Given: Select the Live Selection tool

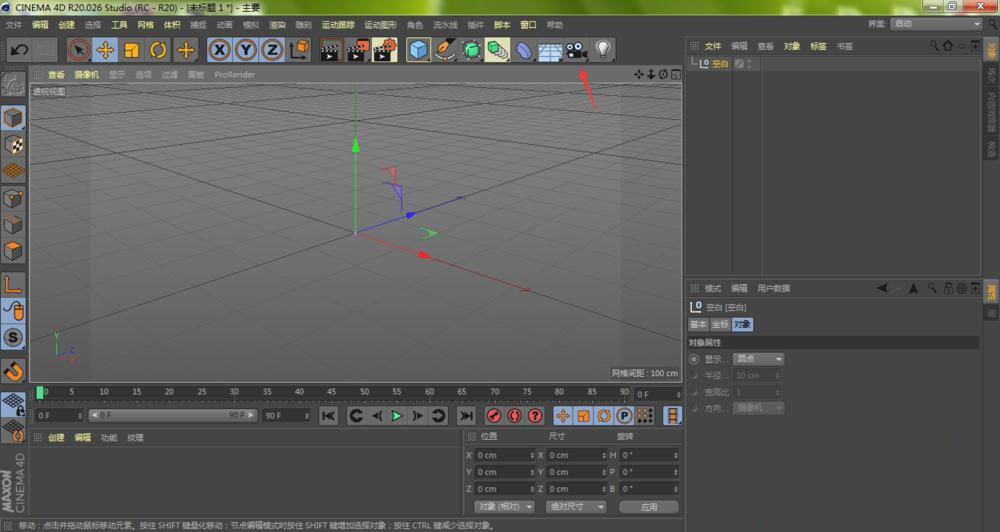Looking at the screenshot, I should point(79,50).
